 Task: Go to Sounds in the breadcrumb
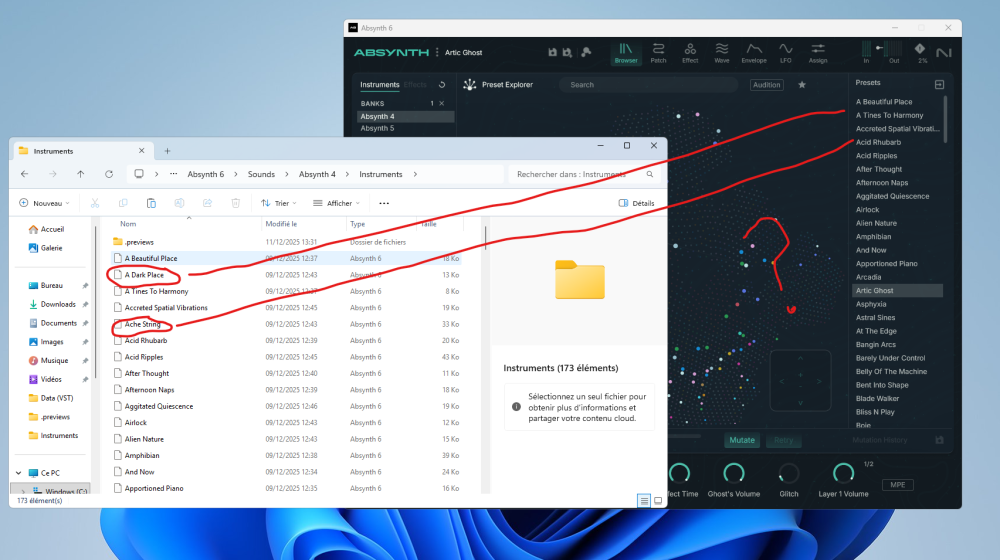coord(261,174)
